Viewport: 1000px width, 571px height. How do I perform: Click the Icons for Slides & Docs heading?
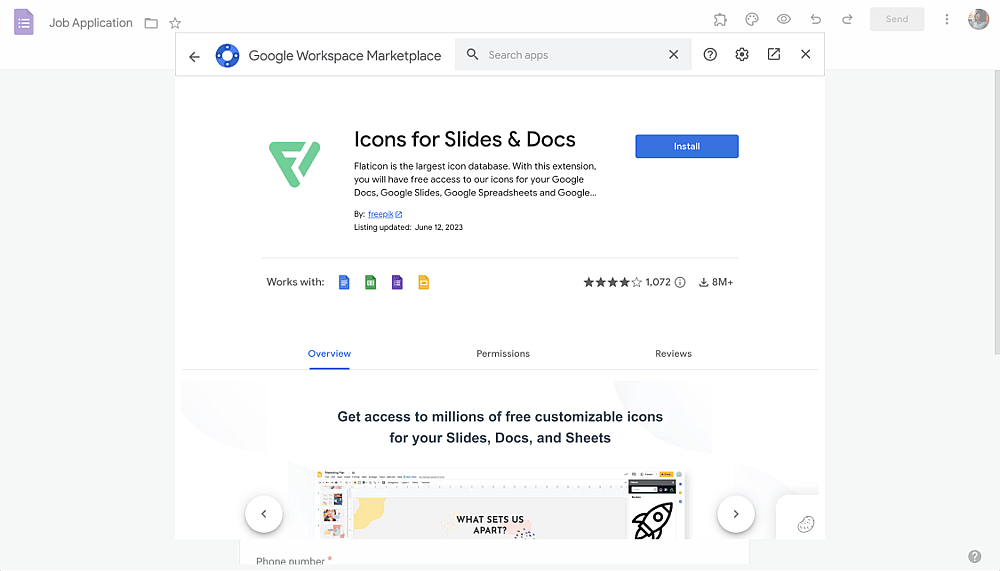[465, 139]
